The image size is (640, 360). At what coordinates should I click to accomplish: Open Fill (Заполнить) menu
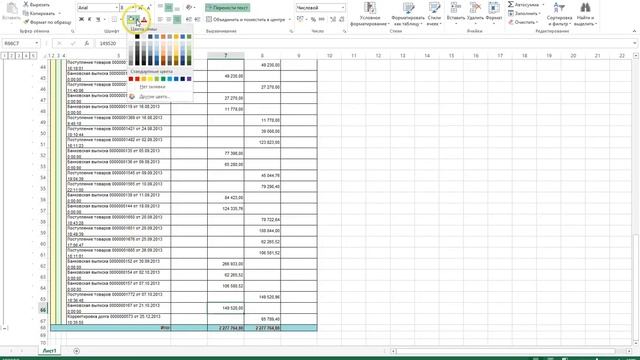pos(524,13)
